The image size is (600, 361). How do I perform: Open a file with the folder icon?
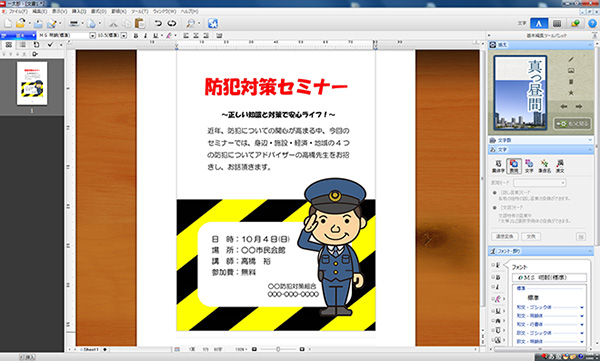[x=21, y=23]
